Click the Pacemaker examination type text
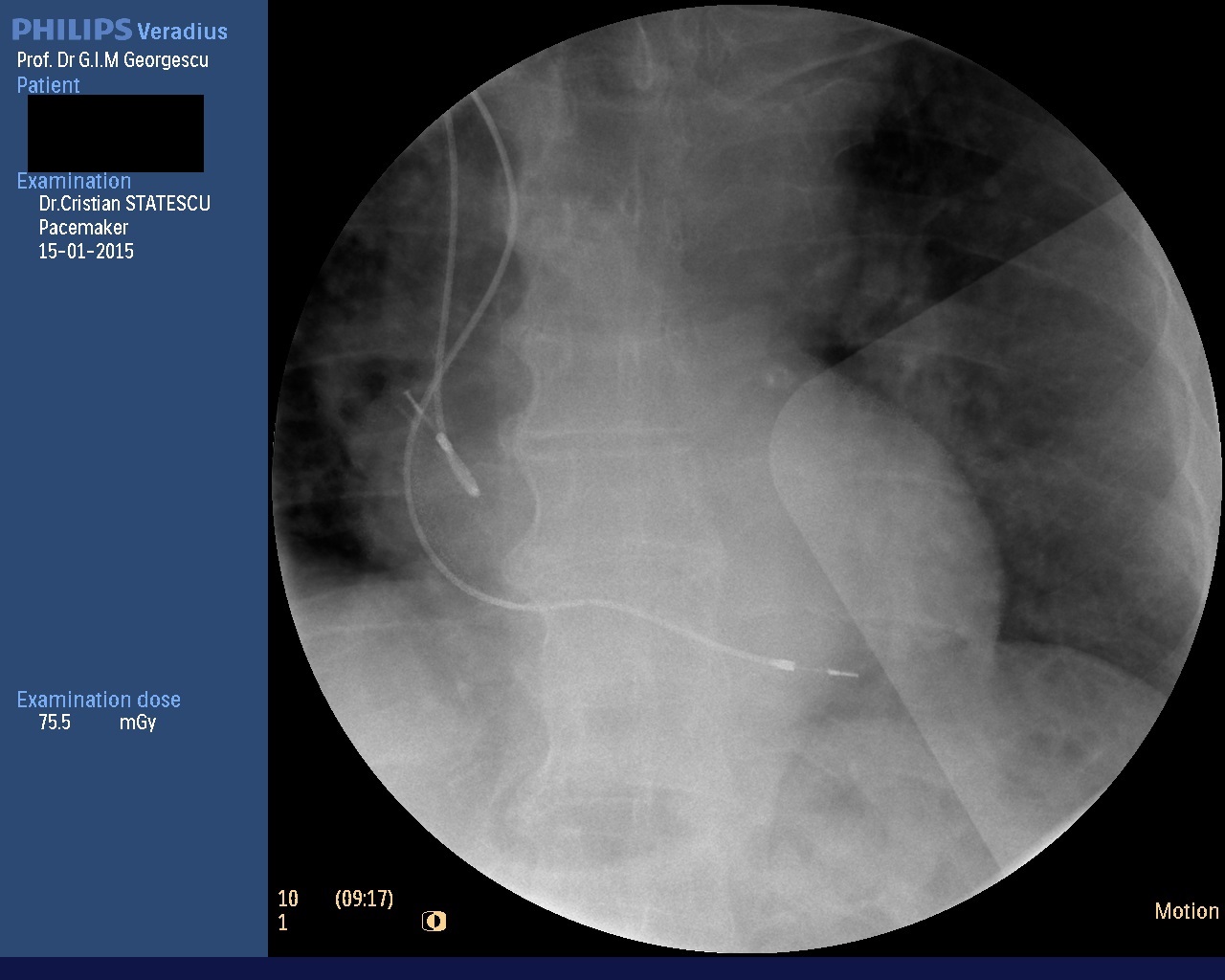The height and width of the screenshot is (980, 1225). point(83,228)
